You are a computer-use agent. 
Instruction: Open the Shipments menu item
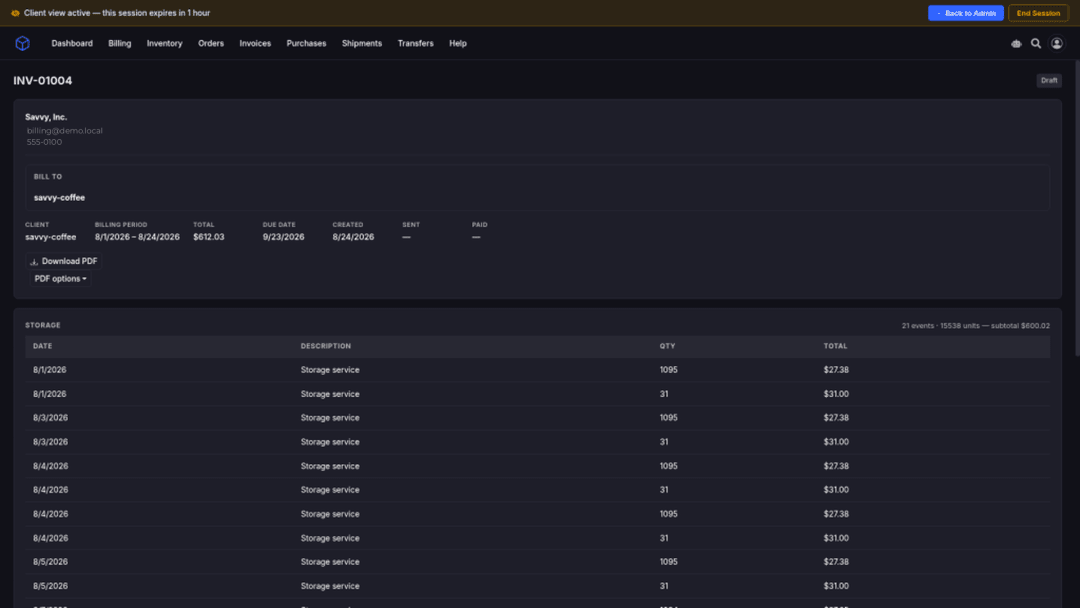coord(362,43)
